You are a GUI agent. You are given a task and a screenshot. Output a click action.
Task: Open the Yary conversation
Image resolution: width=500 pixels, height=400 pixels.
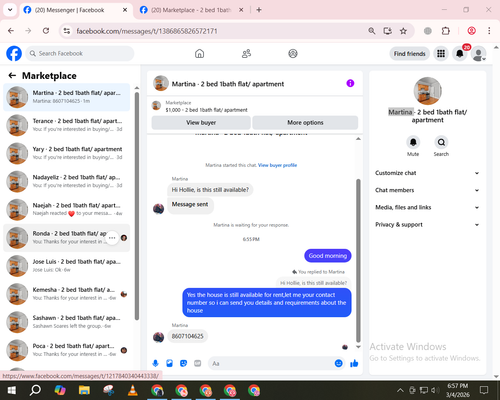(67, 153)
